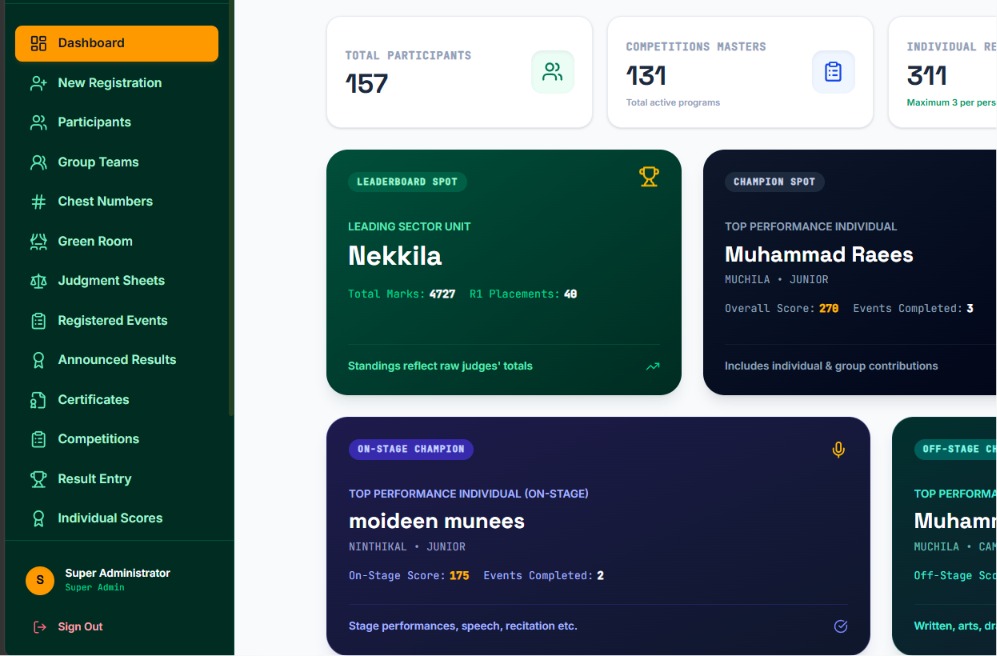Screen dimensions: 997x656
Task: Click the Judgment Sheets scales icon
Action: point(38,281)
